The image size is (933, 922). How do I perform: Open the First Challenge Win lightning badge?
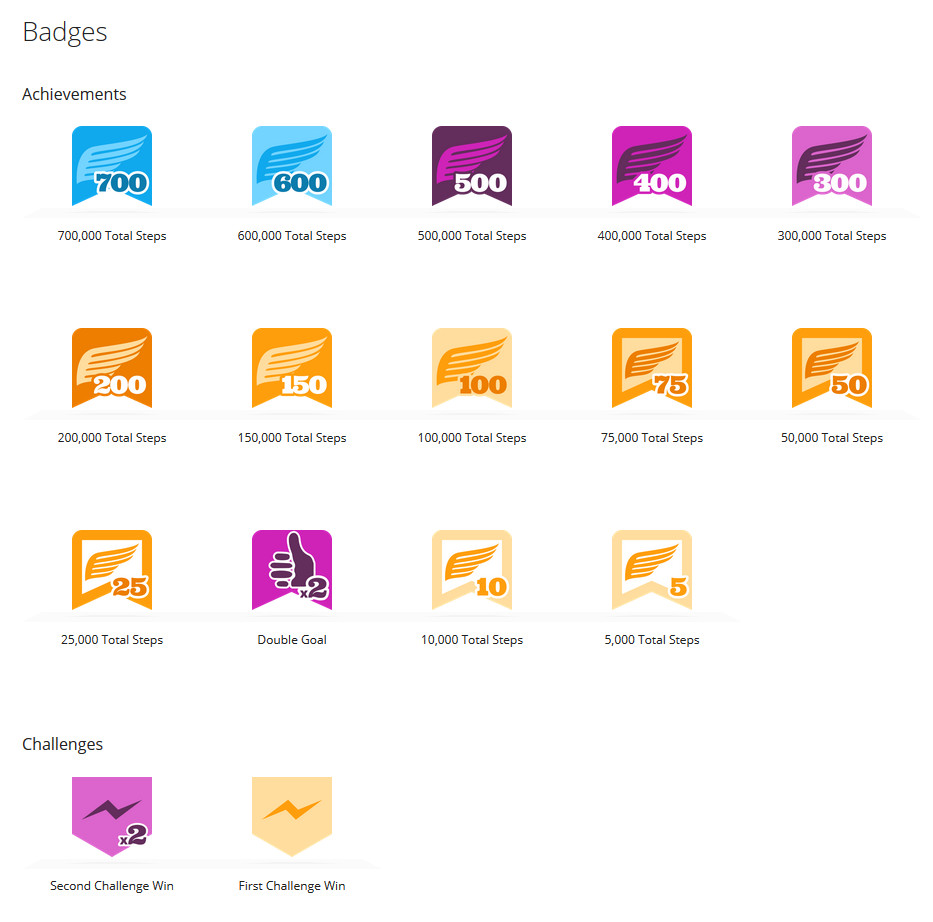click(292, 817)
